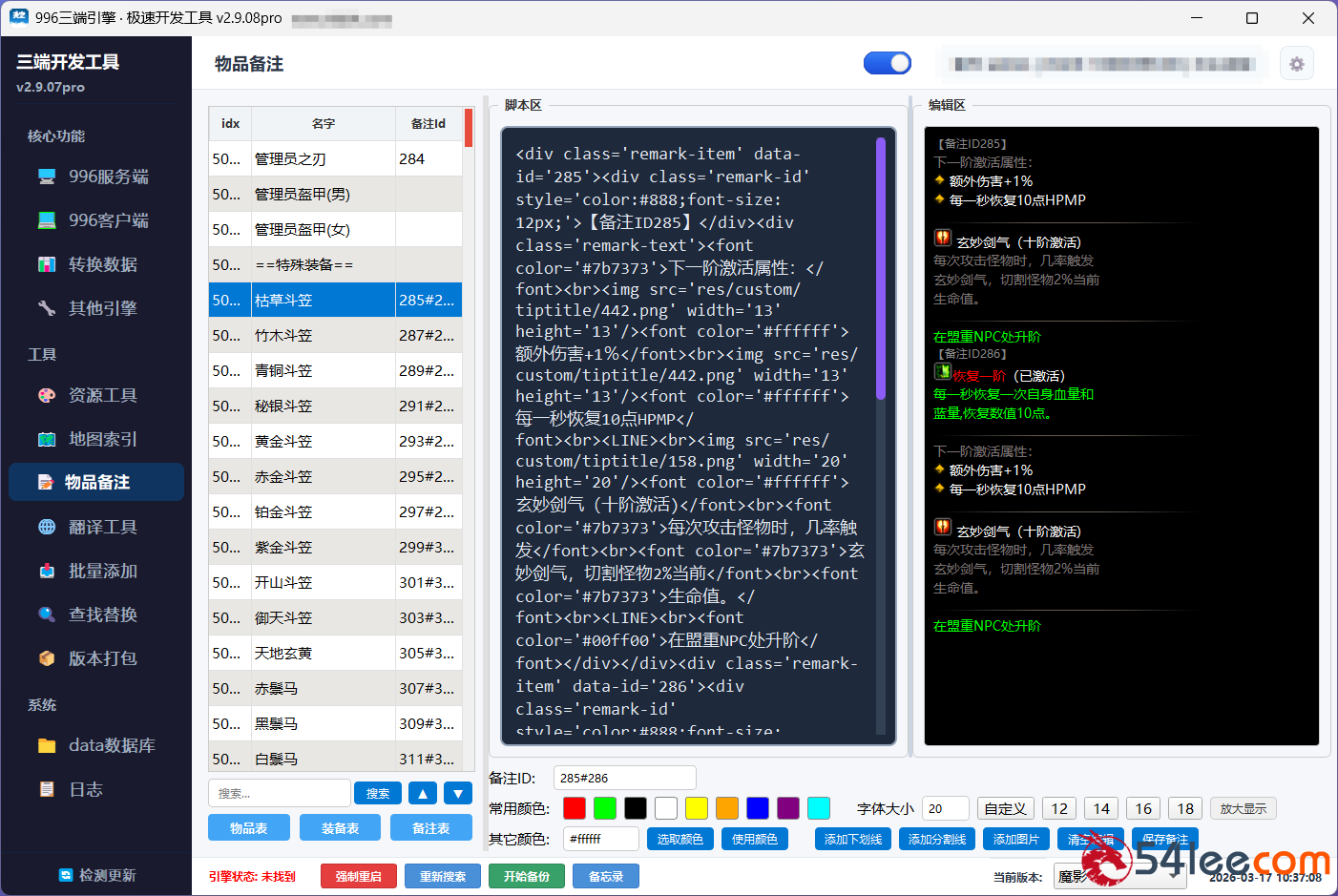Open 其他引擎 wrench icon

click(47, 308)
